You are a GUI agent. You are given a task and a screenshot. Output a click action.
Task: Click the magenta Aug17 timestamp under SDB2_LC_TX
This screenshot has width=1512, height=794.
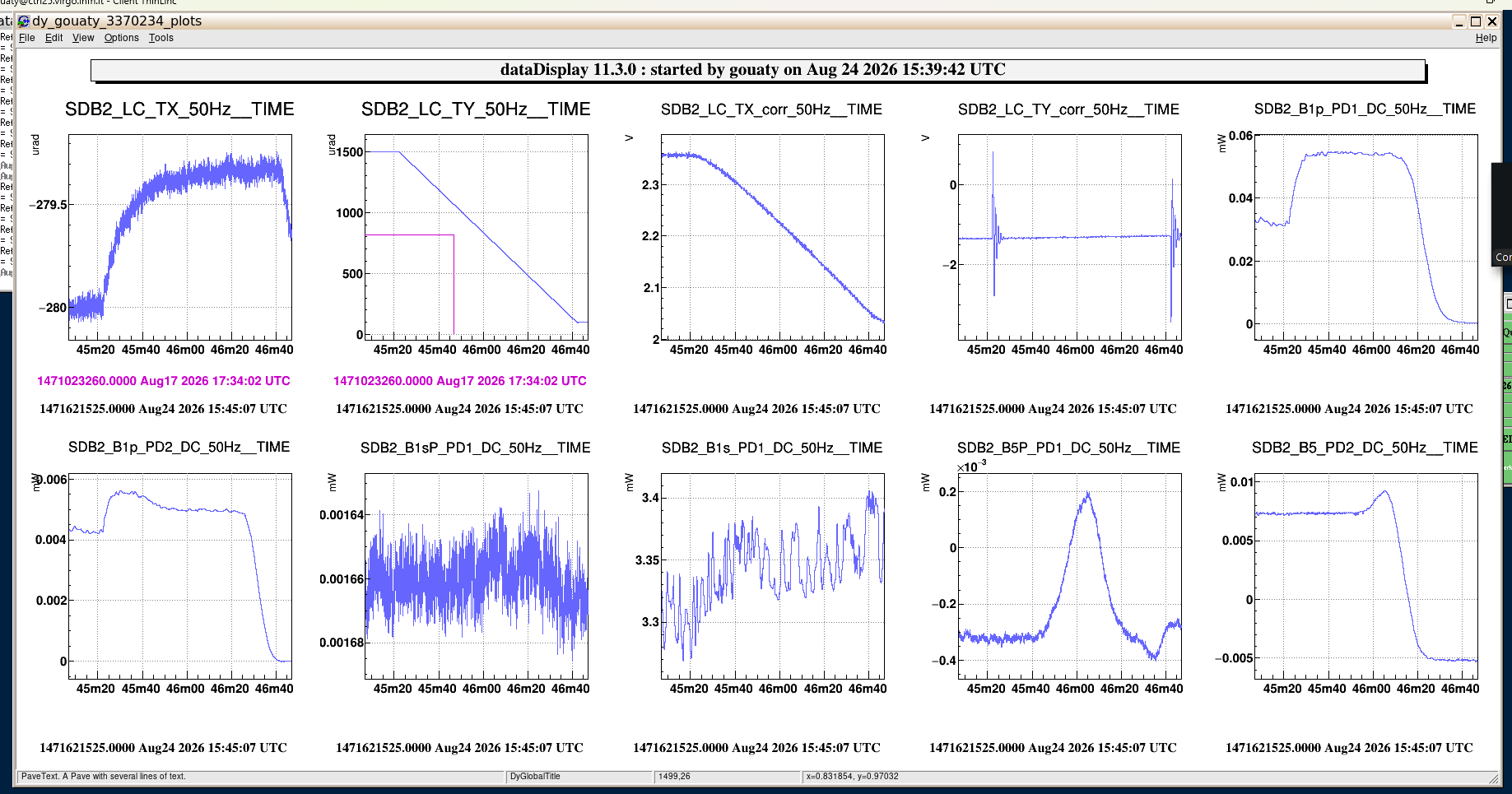click(x=164, y=381)
